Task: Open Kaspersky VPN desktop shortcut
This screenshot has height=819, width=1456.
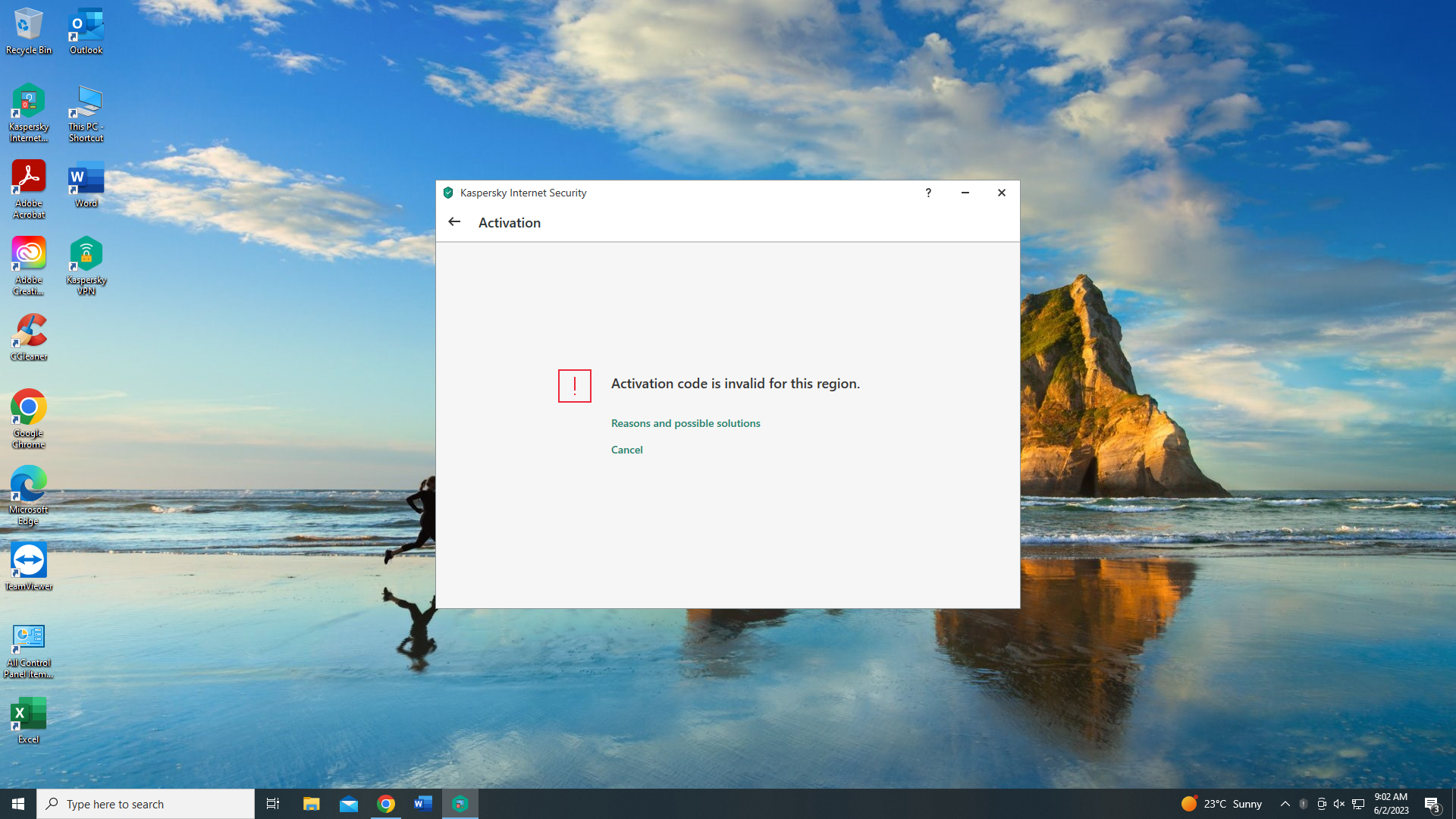Action: click(x=86, y=265)
